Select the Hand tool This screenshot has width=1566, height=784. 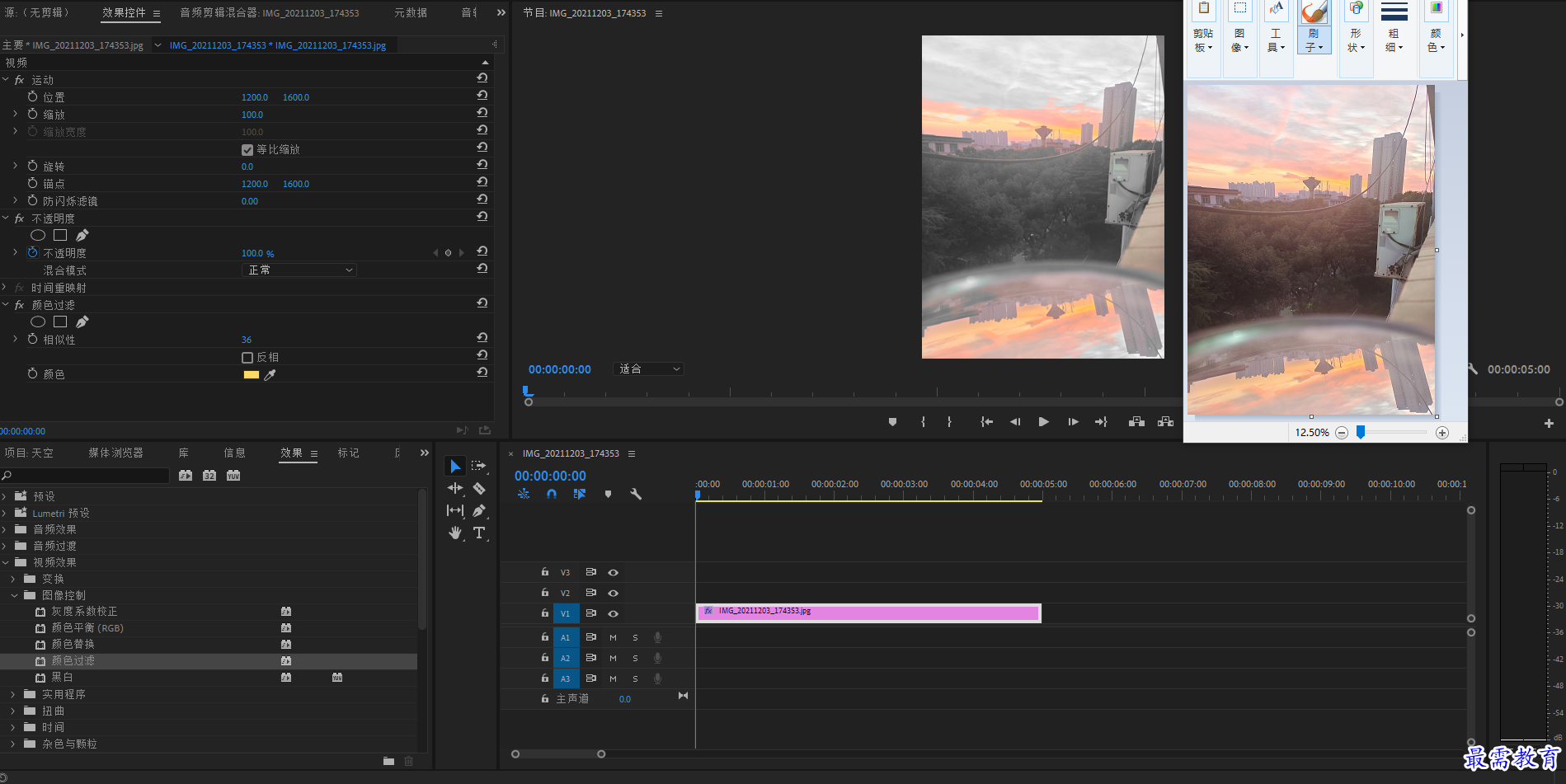coord(455,533)
